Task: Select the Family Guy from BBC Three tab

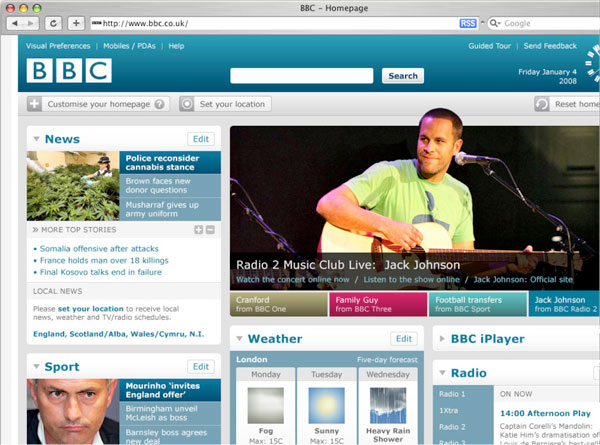Action: pyautogui.click(x=378, y=304)
